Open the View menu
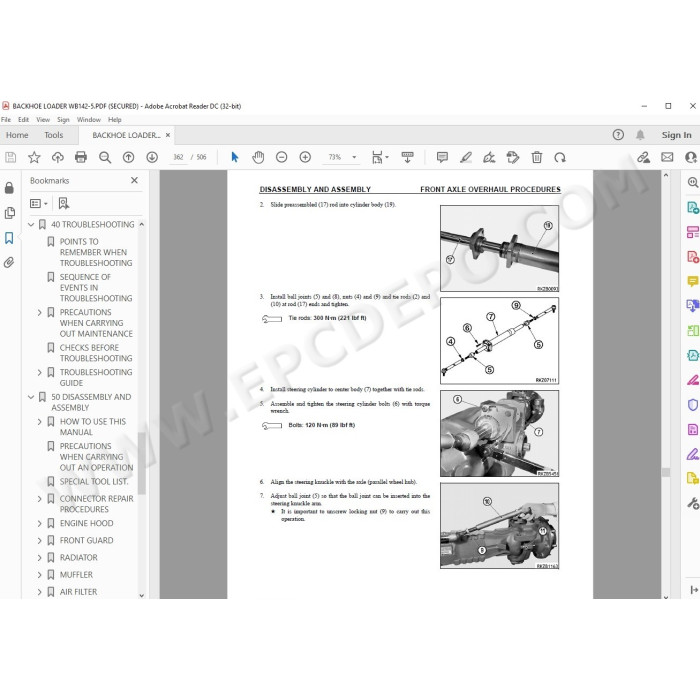700x700 pixels. coord(43,120)
